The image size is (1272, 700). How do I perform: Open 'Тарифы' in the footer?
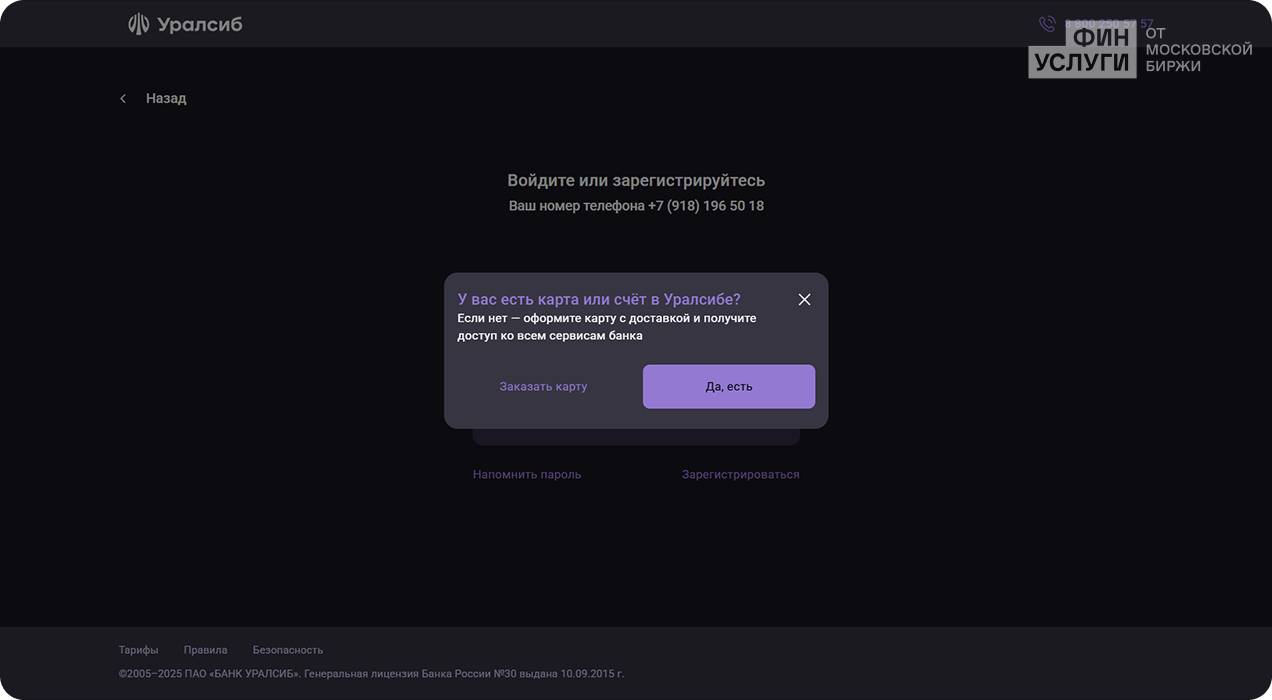pyautogui.click(x=138, y=650)
